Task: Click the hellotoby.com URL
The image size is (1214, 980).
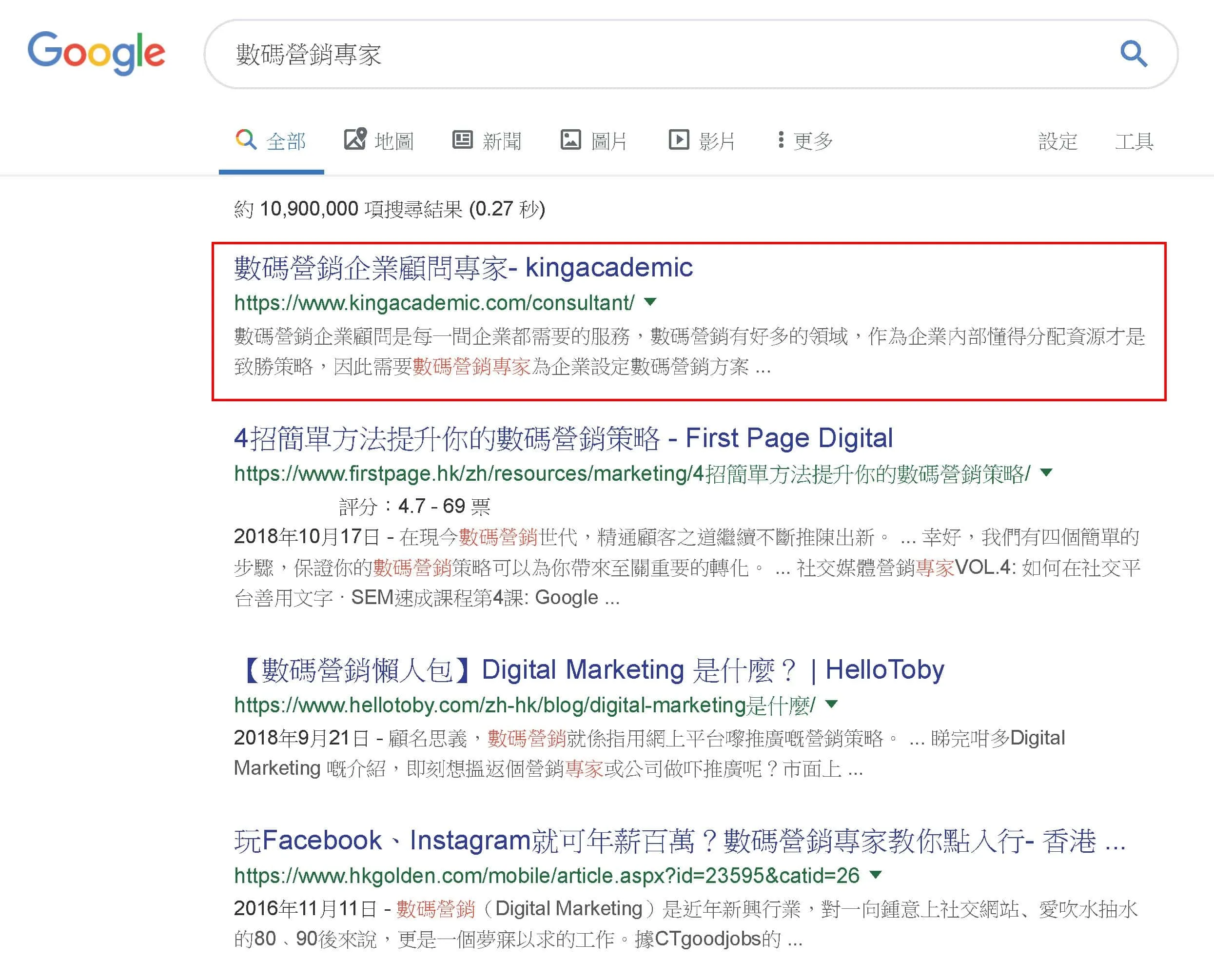Action: pos(525,705)
